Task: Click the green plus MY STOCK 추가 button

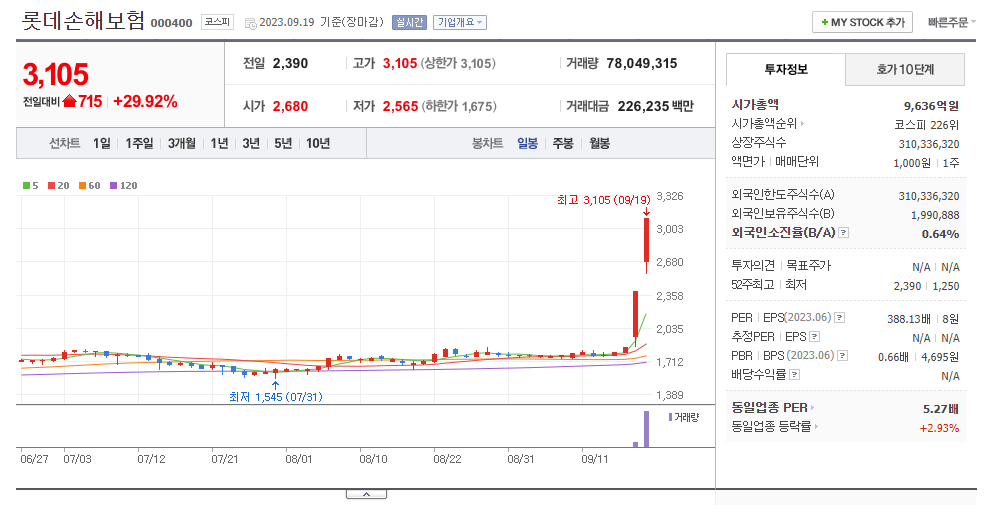Action: point(863,23)
